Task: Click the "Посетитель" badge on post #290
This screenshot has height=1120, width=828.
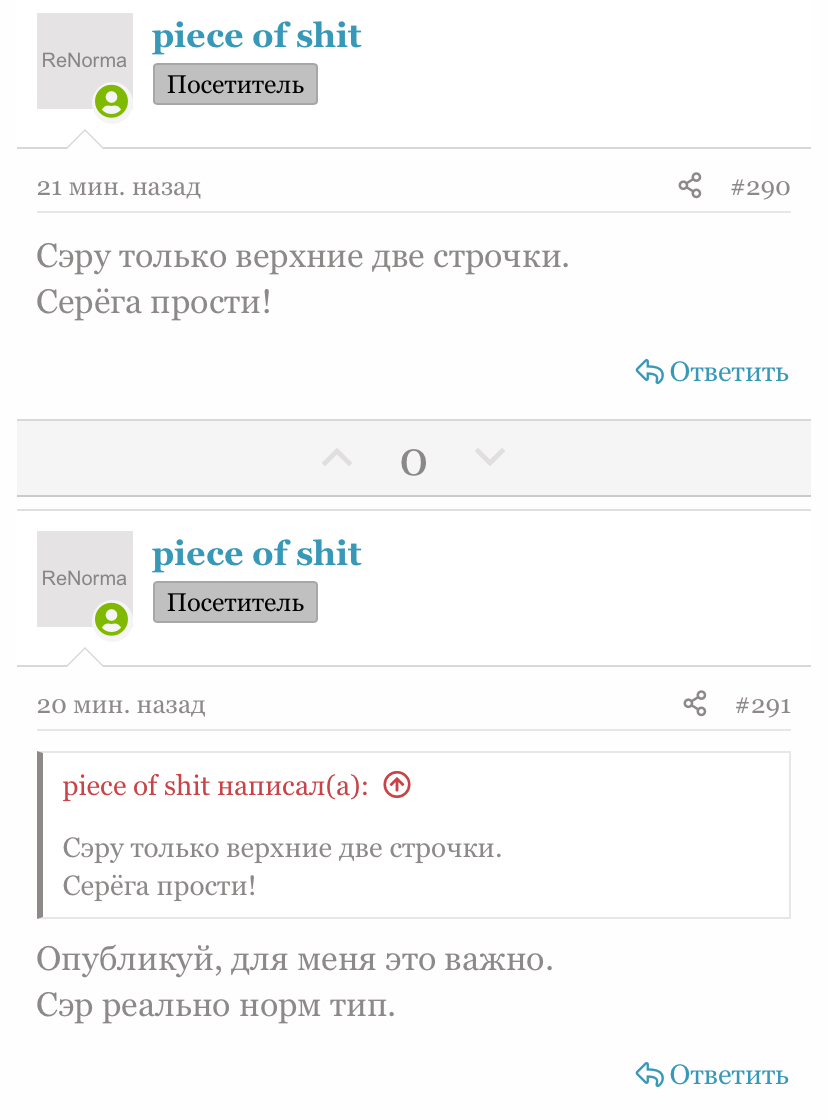Action: [235, 85]
